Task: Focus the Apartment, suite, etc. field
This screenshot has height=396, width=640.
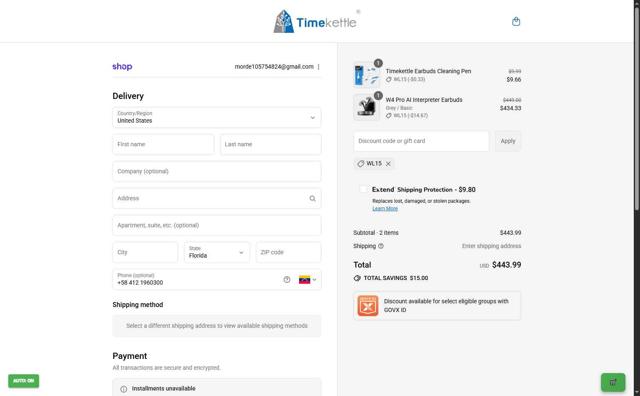Action: [217, 225]
